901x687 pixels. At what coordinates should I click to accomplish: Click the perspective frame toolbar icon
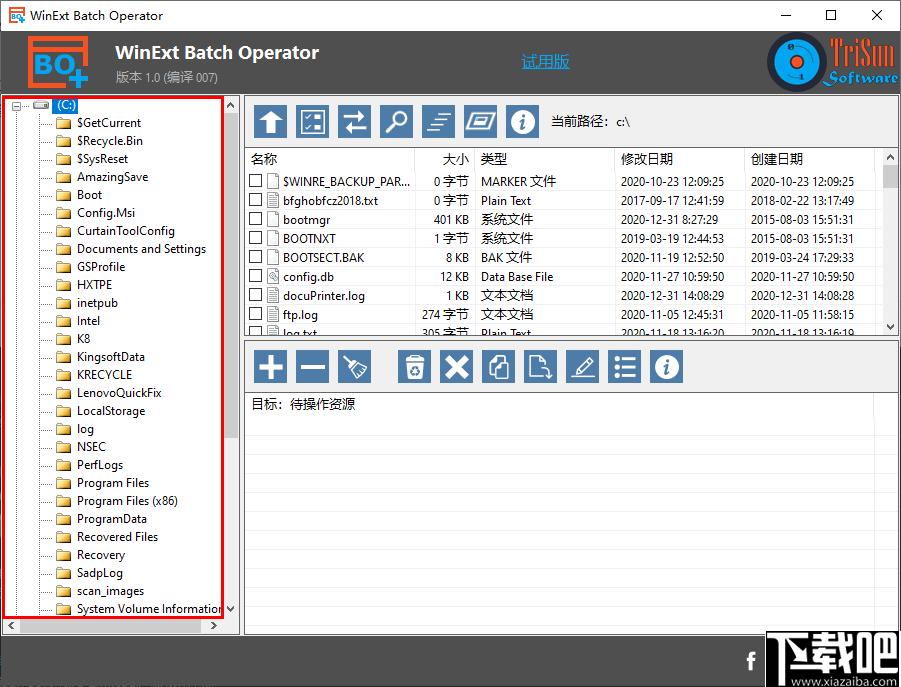tap(480, 122)
